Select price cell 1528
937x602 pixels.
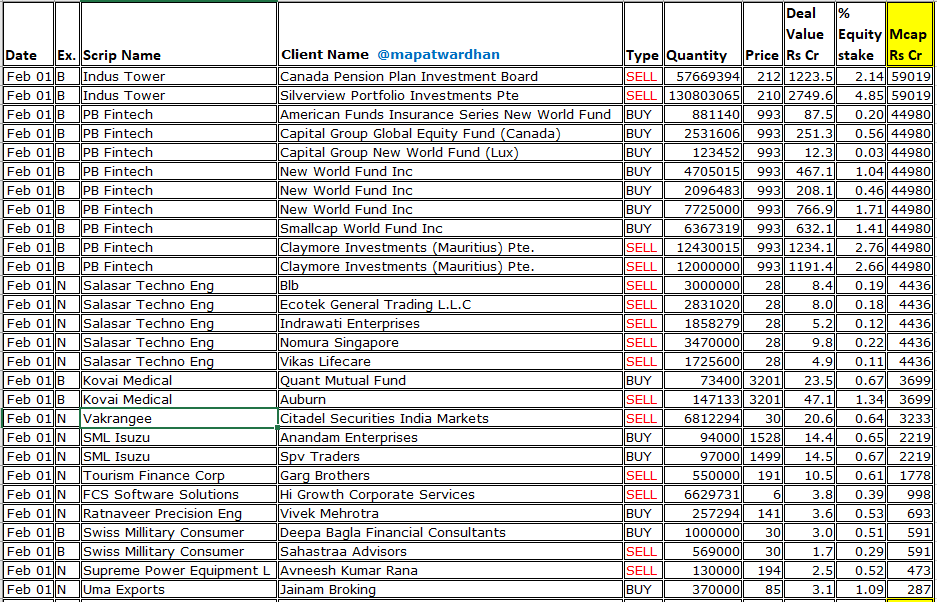763,438
